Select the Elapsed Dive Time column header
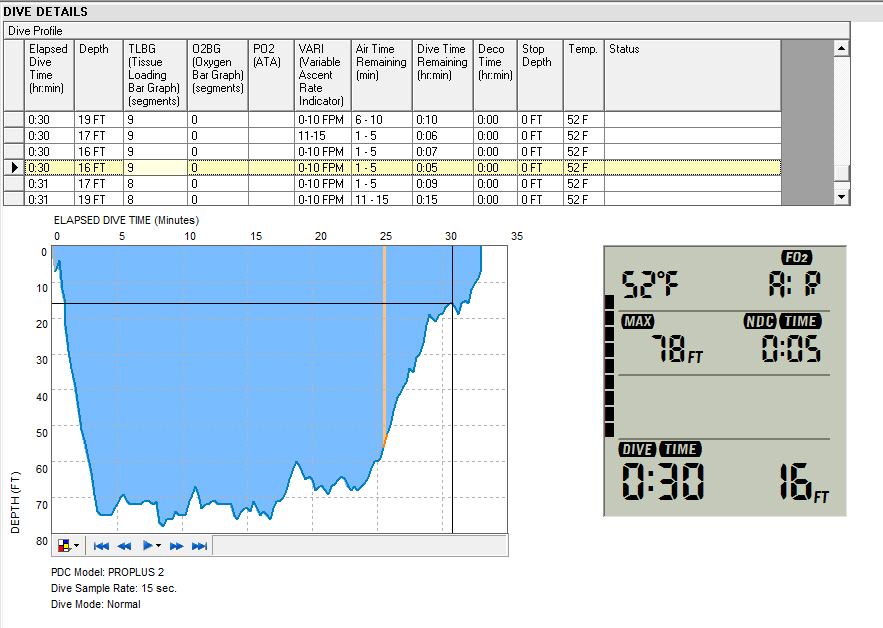The image size is (883, 628). [49, 75]
